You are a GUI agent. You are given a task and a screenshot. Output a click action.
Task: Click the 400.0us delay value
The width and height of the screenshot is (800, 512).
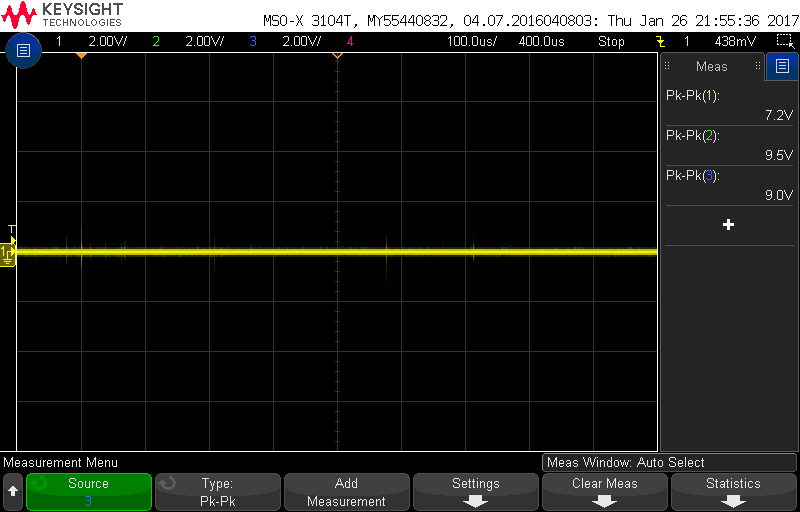pos(541,42)
